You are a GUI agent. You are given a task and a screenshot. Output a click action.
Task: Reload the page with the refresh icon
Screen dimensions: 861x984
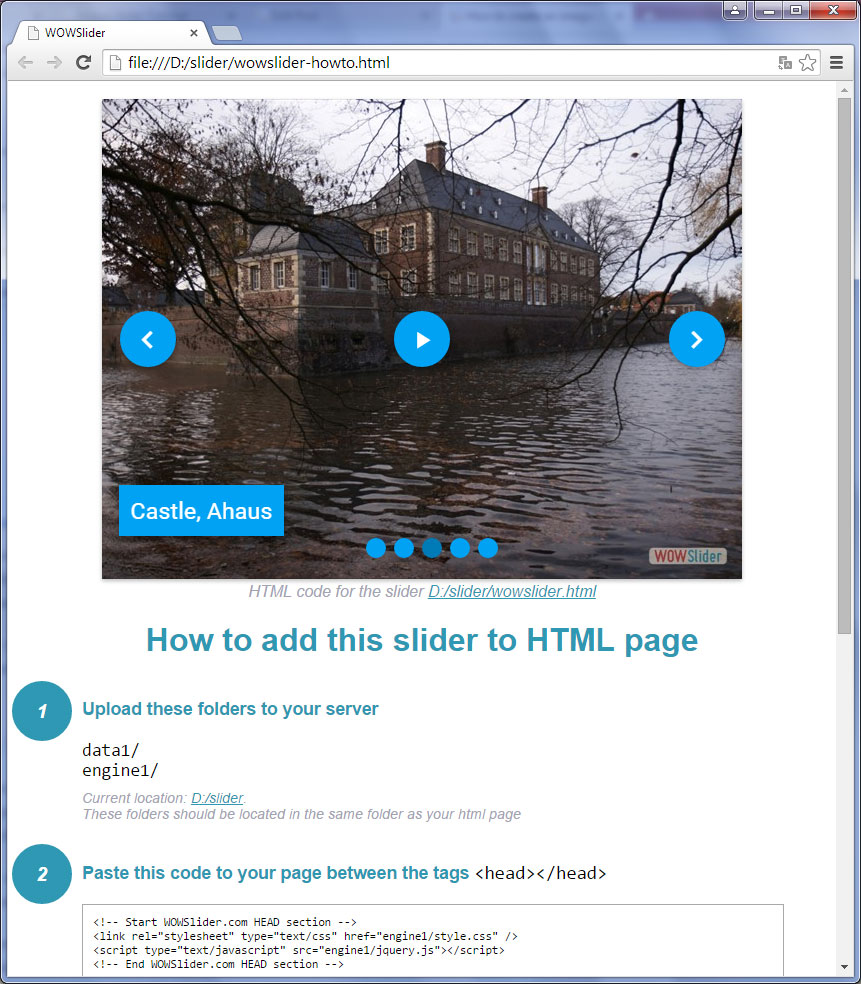pyautogui.click(x=83, y=62)
